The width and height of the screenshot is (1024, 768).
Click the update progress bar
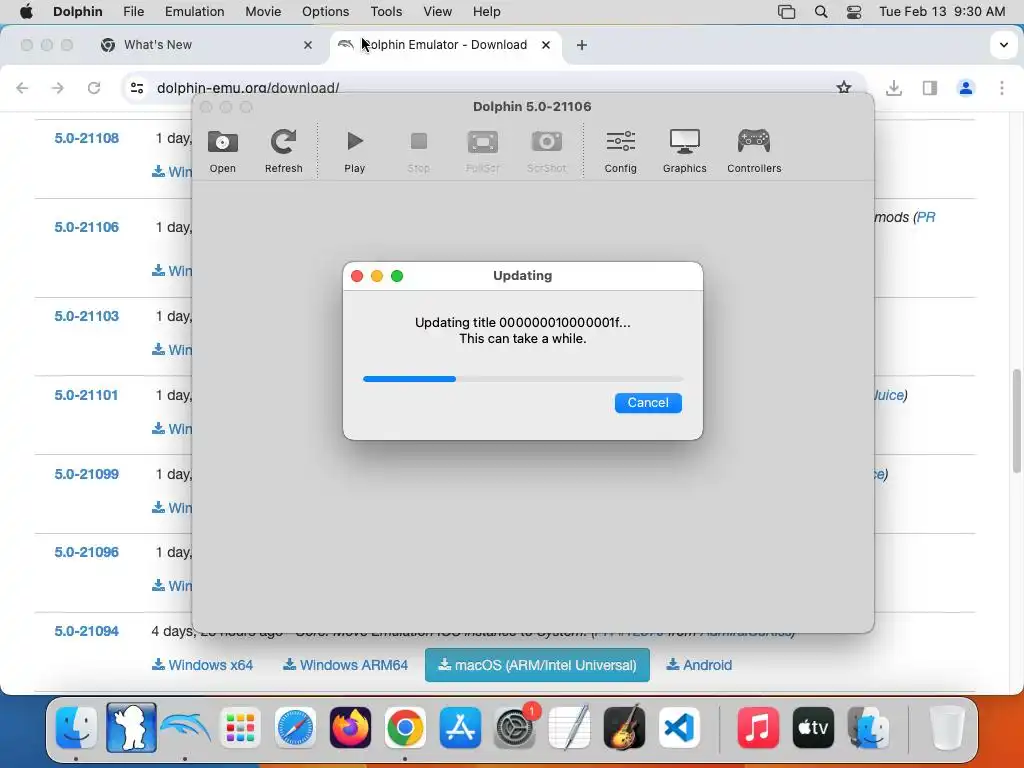tap(522, 379)
